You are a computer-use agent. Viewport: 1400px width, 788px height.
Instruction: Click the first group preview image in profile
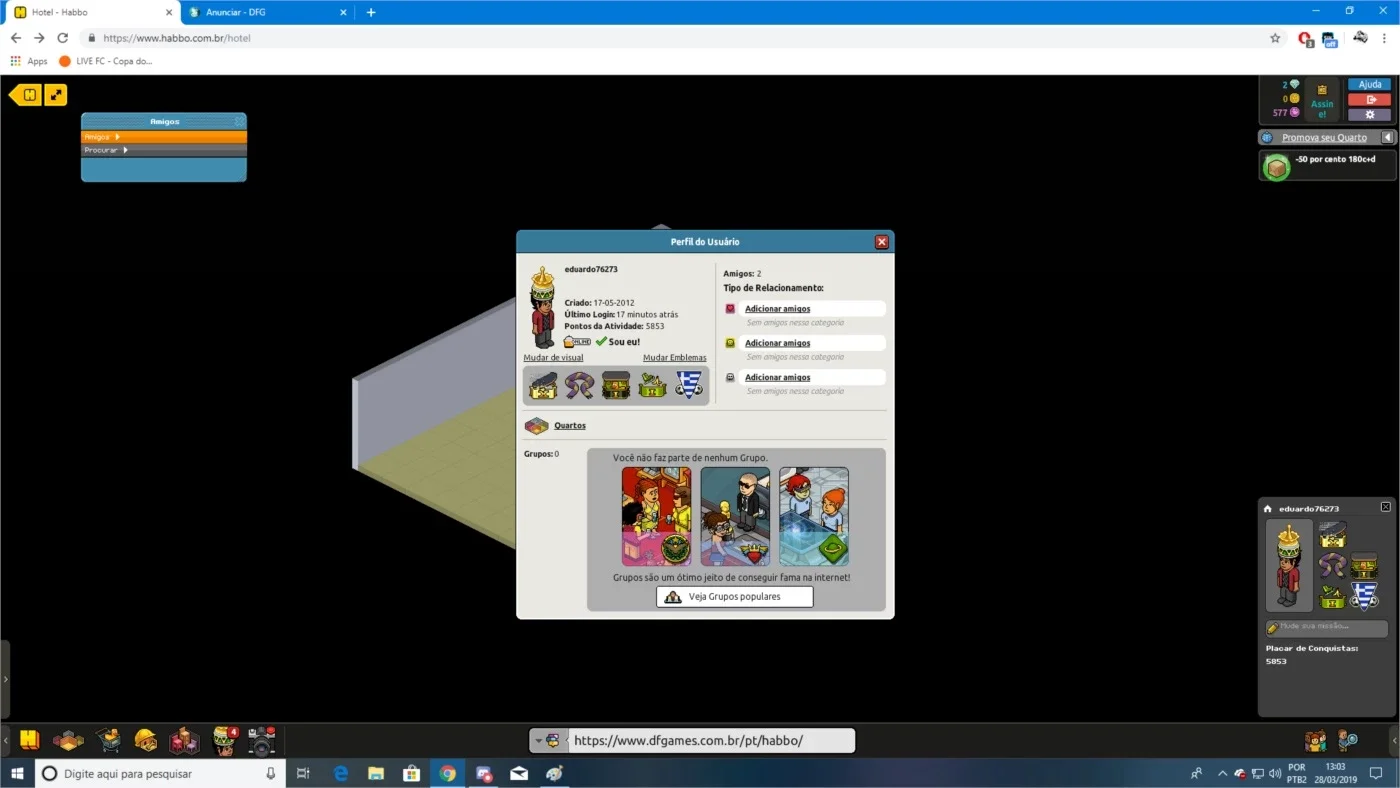coord(656,517)
